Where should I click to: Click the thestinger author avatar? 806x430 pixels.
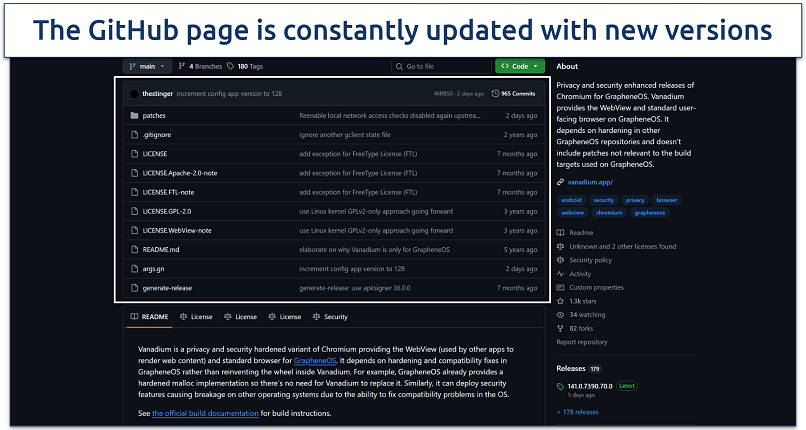pyautogui.click(x=133, y=93)
